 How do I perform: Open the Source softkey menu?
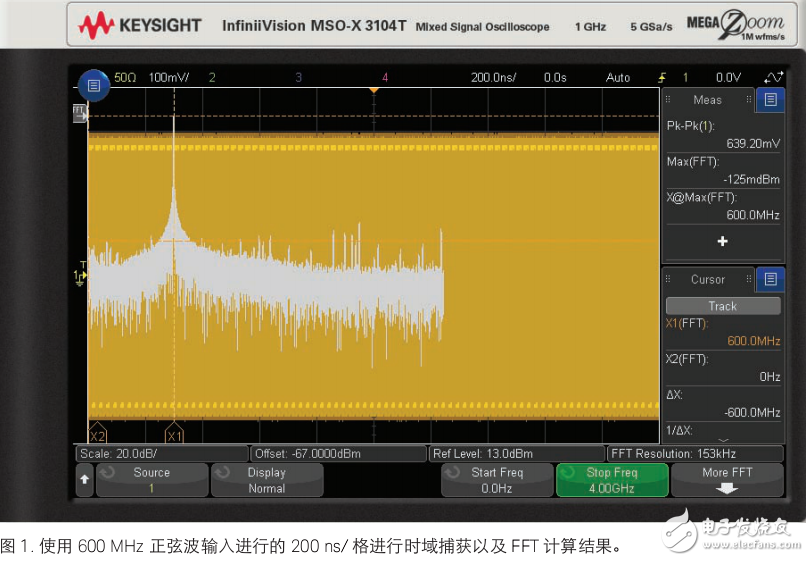[151, 480]
